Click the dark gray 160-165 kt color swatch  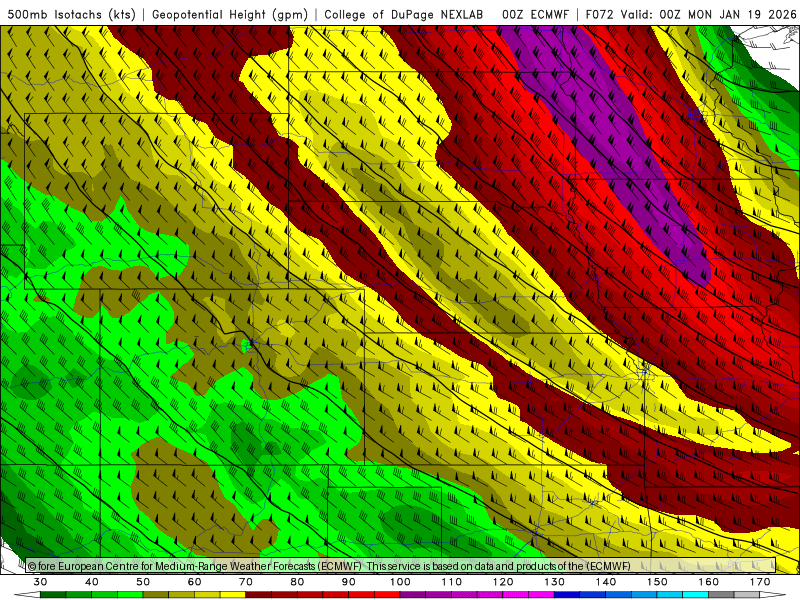[x=721, y=595]
